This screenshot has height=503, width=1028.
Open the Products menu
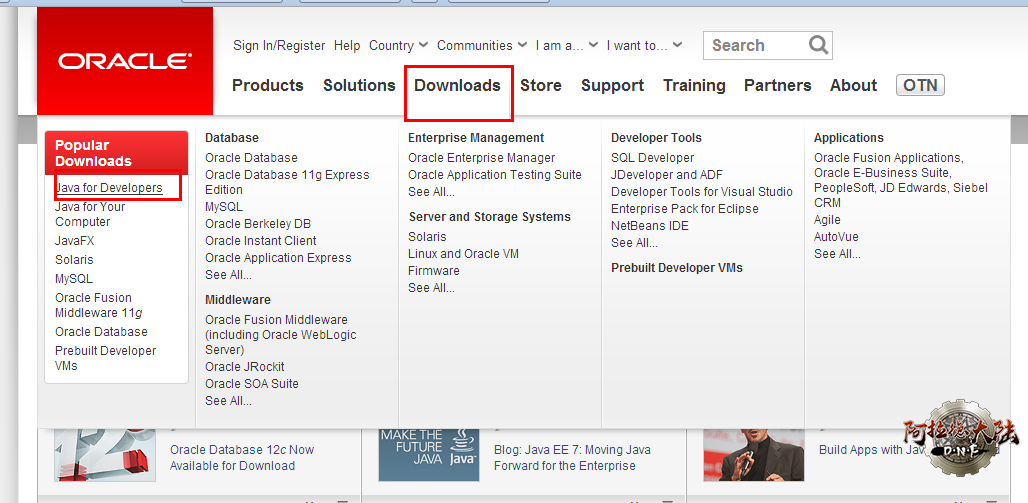(267, 86)
